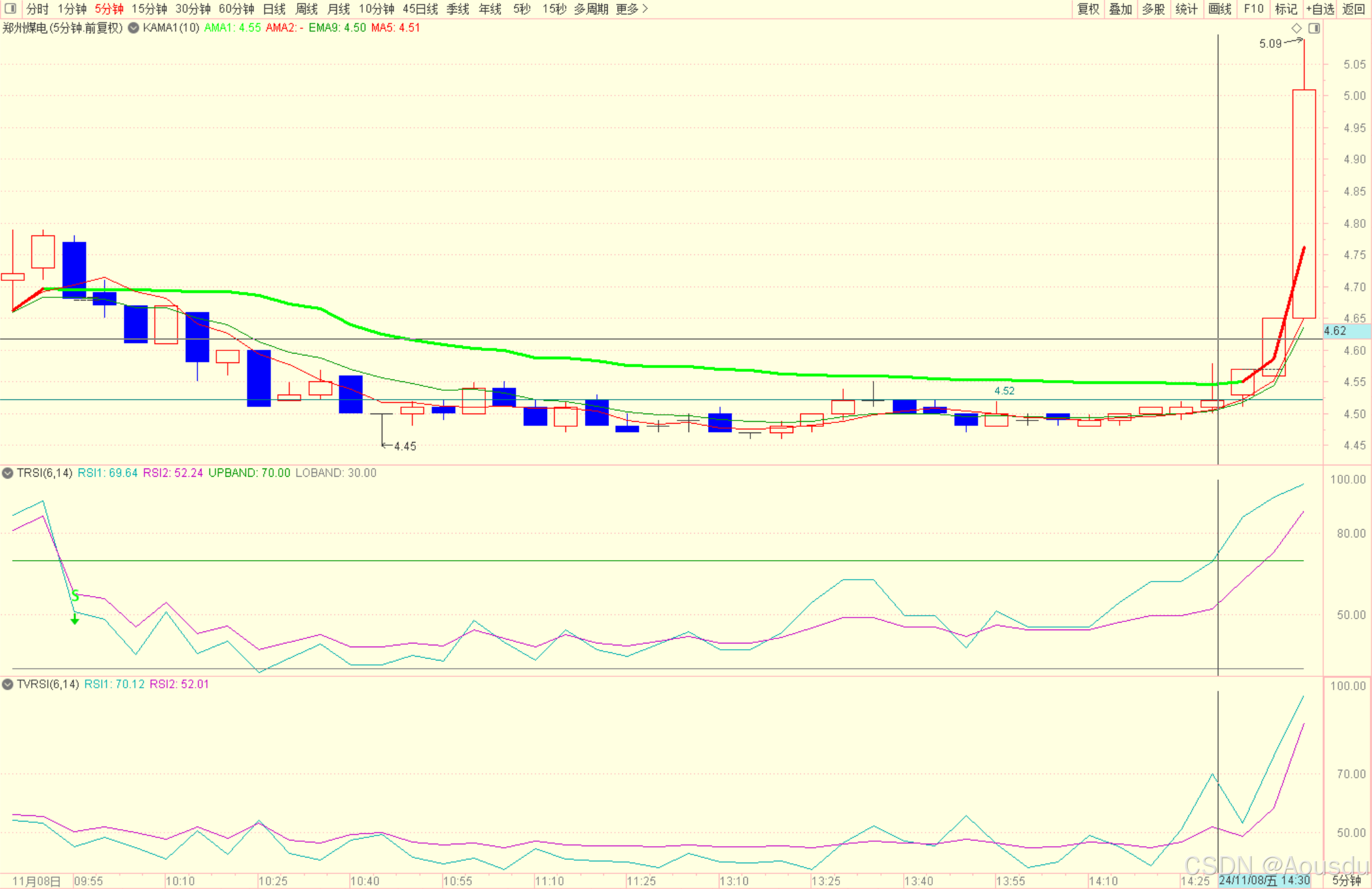Click the 5分钟 period label at bottom right

[1347, 881]
